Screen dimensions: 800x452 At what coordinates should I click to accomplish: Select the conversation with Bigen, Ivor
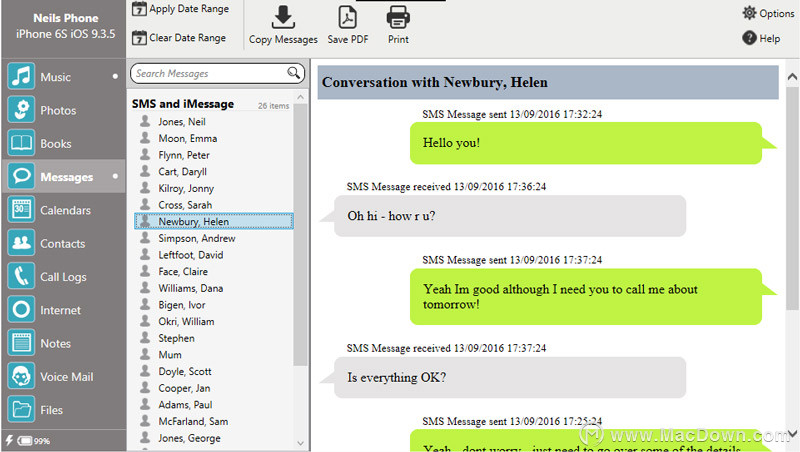214,305
